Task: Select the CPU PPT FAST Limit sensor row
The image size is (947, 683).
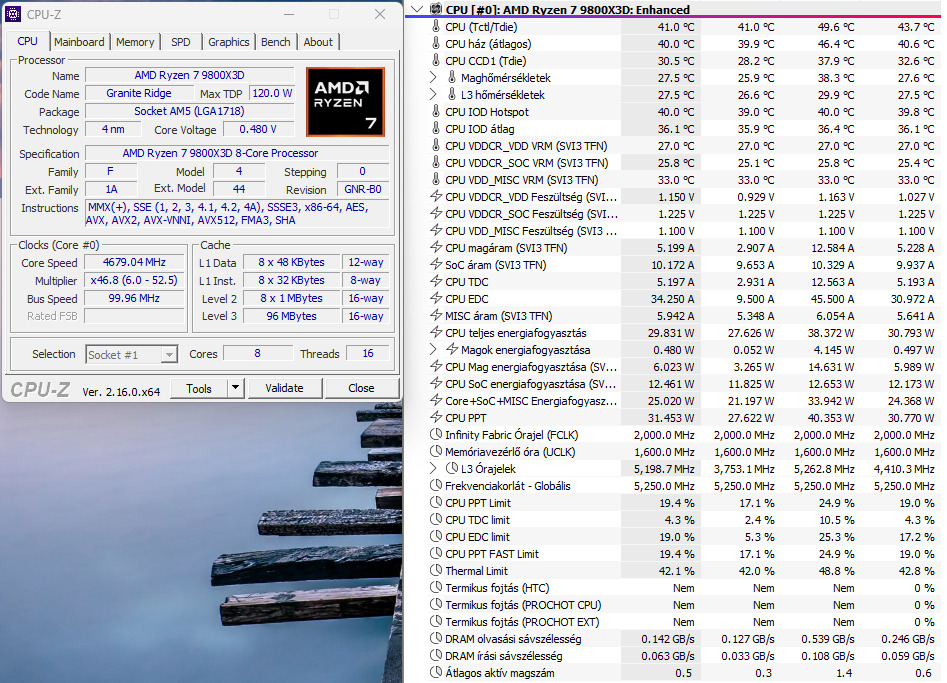Action: click(x=674, y=553)
